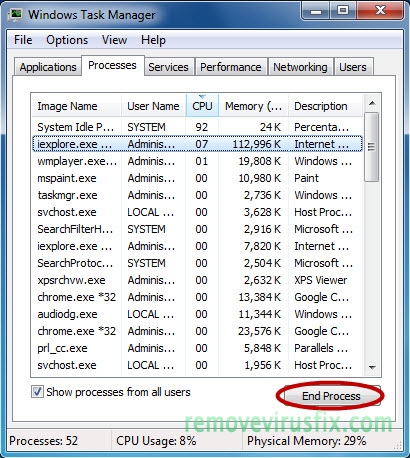Image resolution: width=410 pixels, height=458 pixels.
Task: Select the Processes tab
Action: (x=112, y=65)
